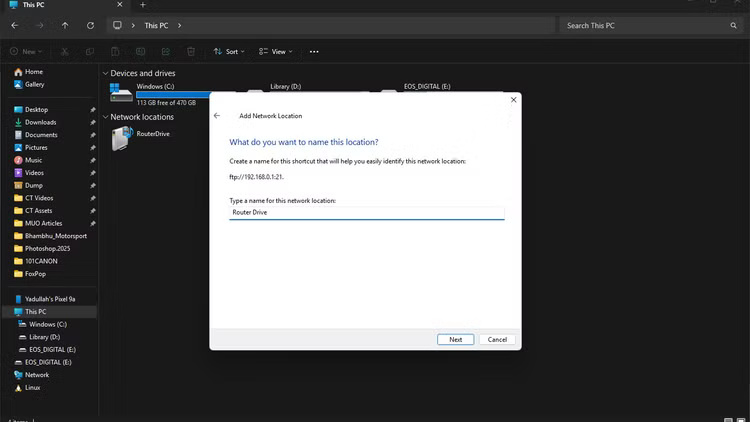Image resolution: width=750 pixels, height=422 pixels.
Task: Click the Windows (C:) drive icon
Action: (x=120, y=93)
